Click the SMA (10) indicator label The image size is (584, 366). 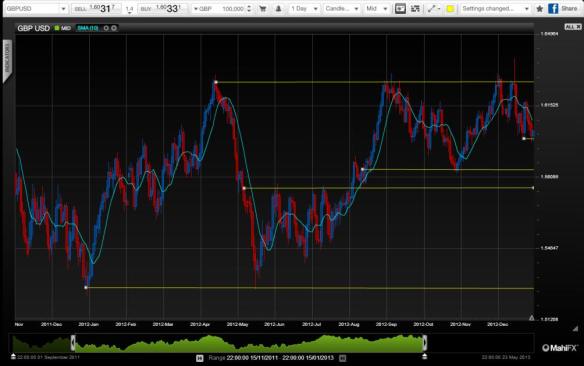click(x=88, y=28)
